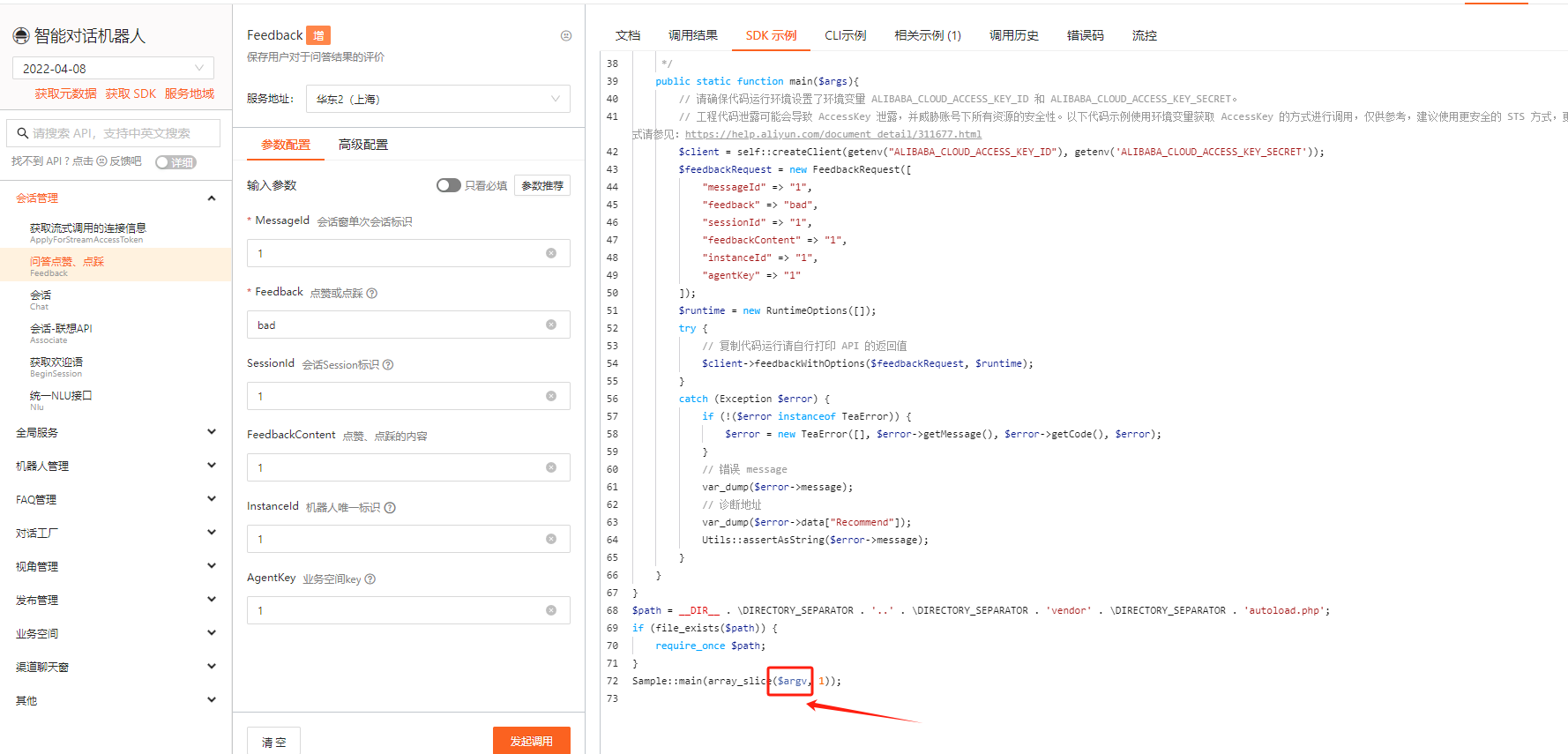
Task: Expand the 对话工厂 section
Action: (212, 533)
